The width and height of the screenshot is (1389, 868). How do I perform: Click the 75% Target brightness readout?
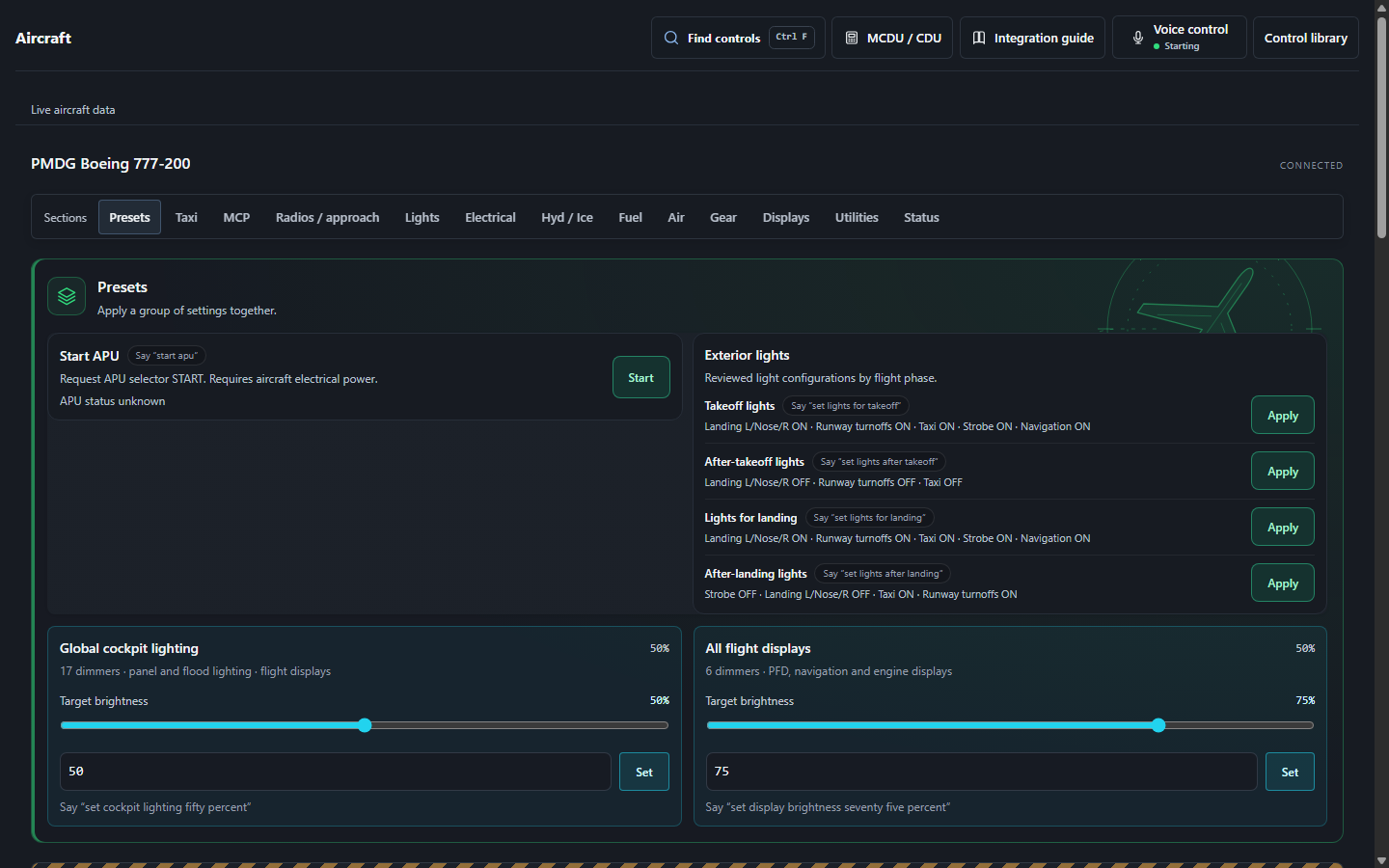1305,701
